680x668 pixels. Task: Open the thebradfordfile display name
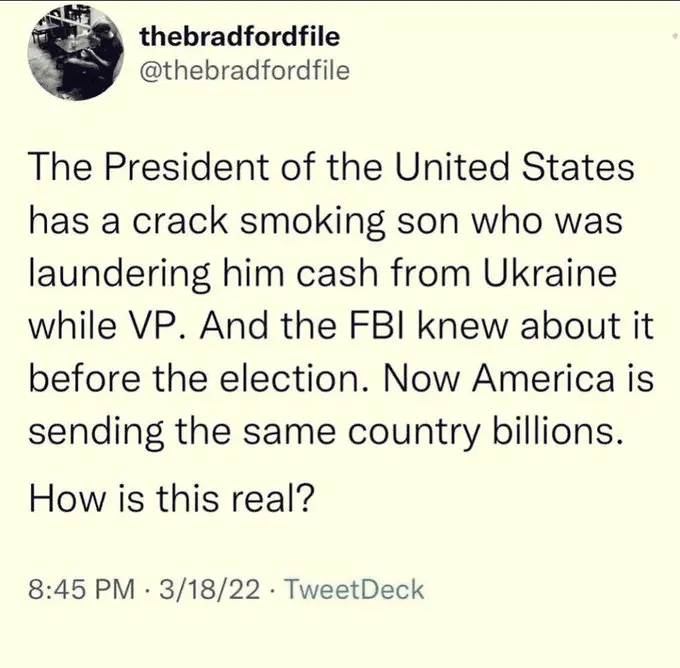pos(240,38)
